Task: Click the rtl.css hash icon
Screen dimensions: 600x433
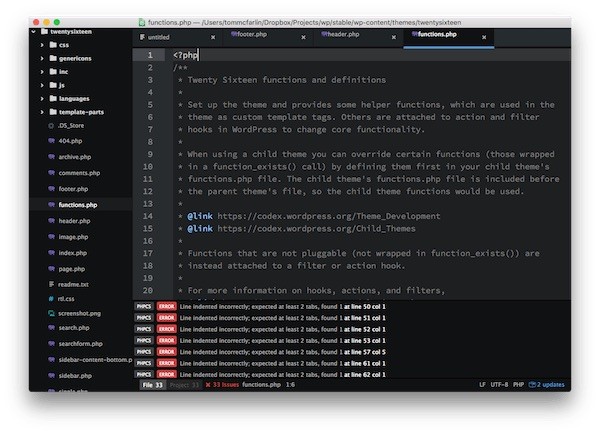Action: tap(51, 299)
